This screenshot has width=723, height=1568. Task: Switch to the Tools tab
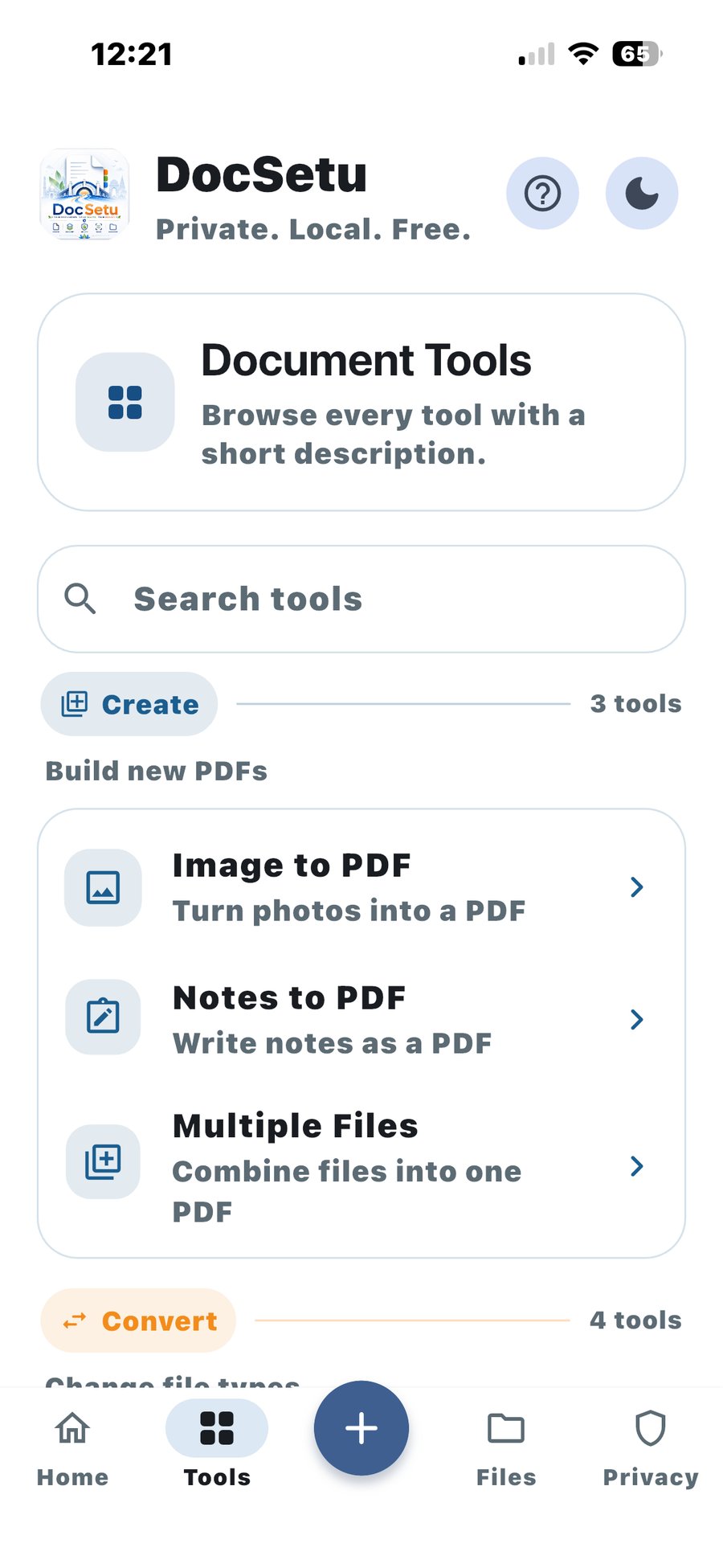217,1447
